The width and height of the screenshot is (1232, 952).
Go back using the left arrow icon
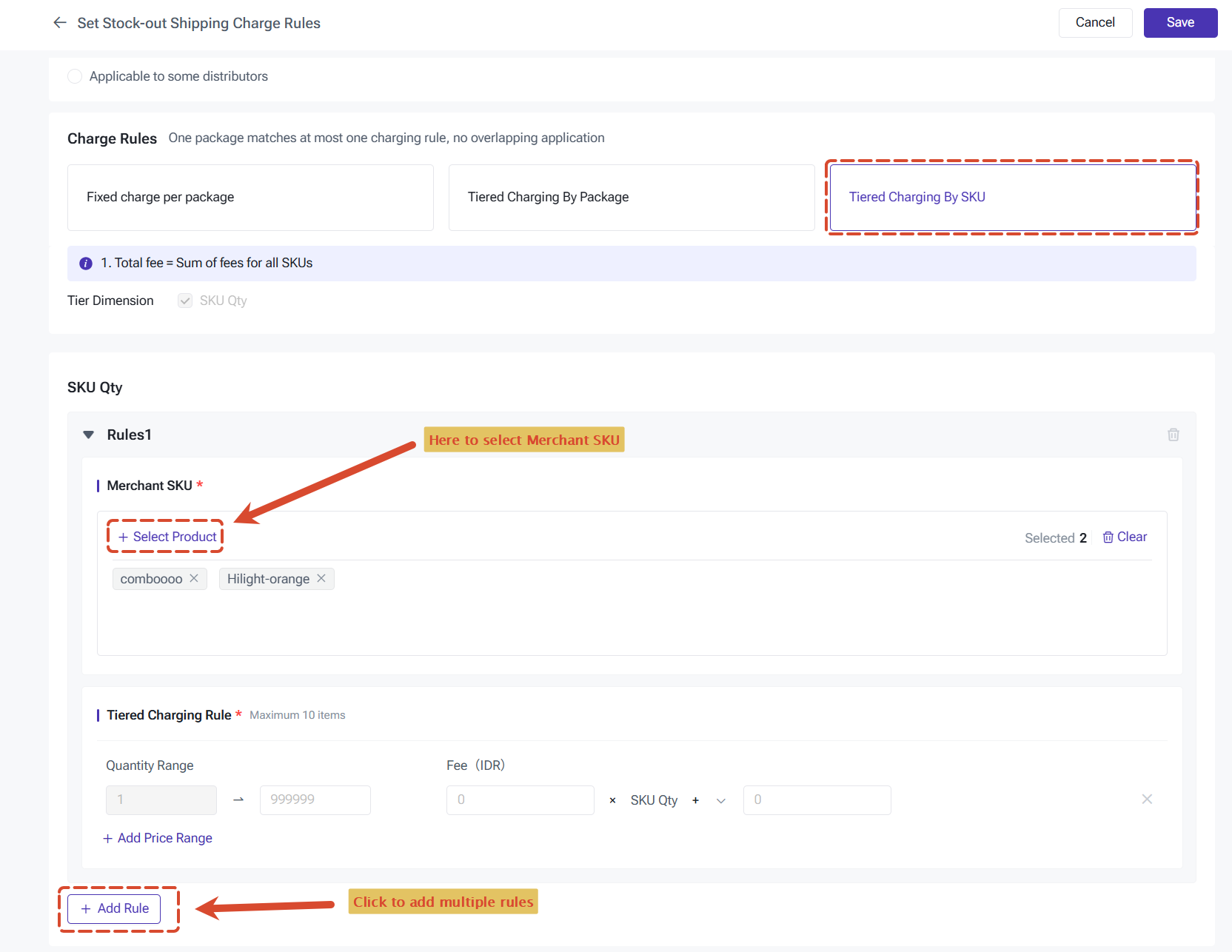coord(60,23)
